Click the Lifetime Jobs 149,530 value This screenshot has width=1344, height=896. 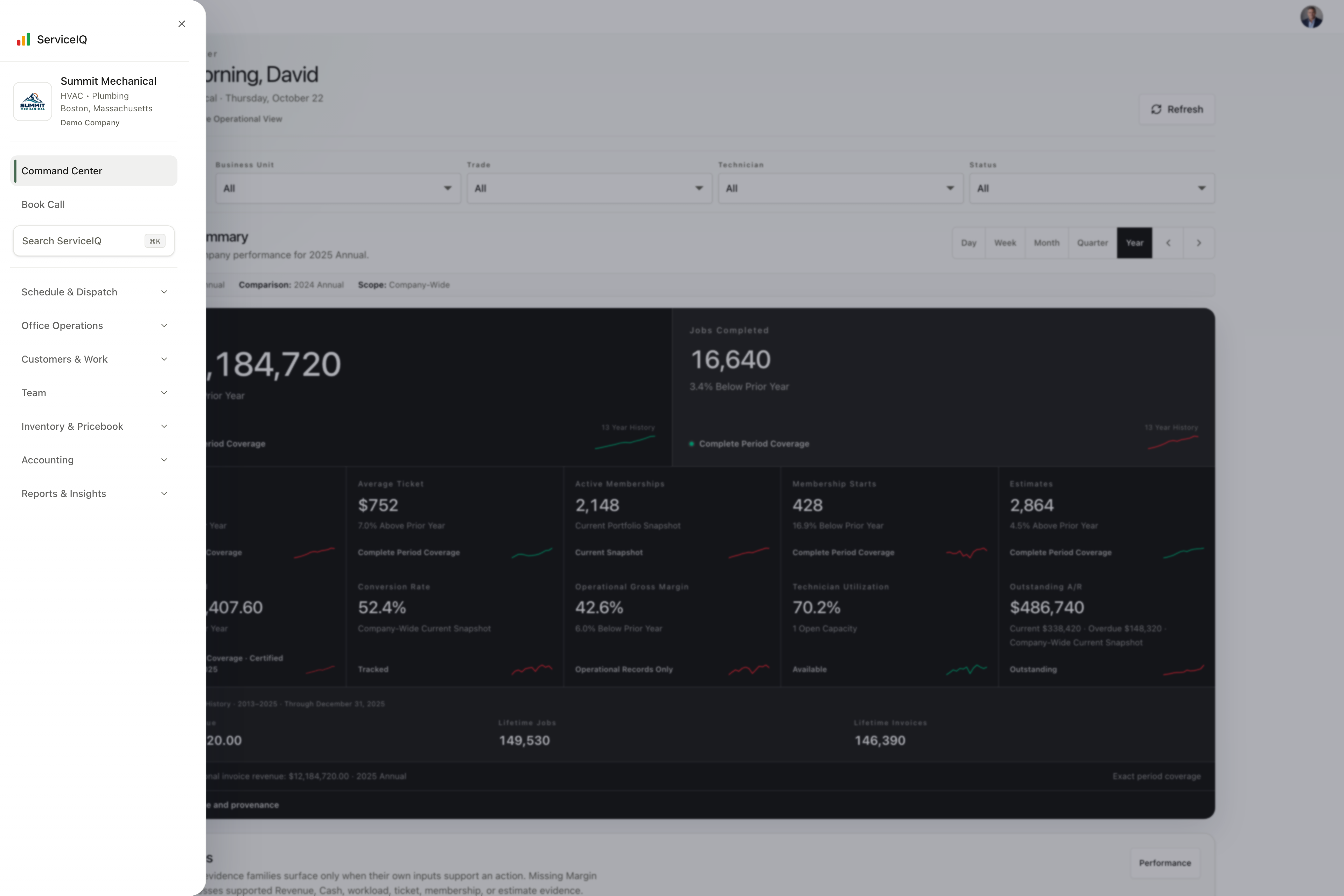[524, 741]
